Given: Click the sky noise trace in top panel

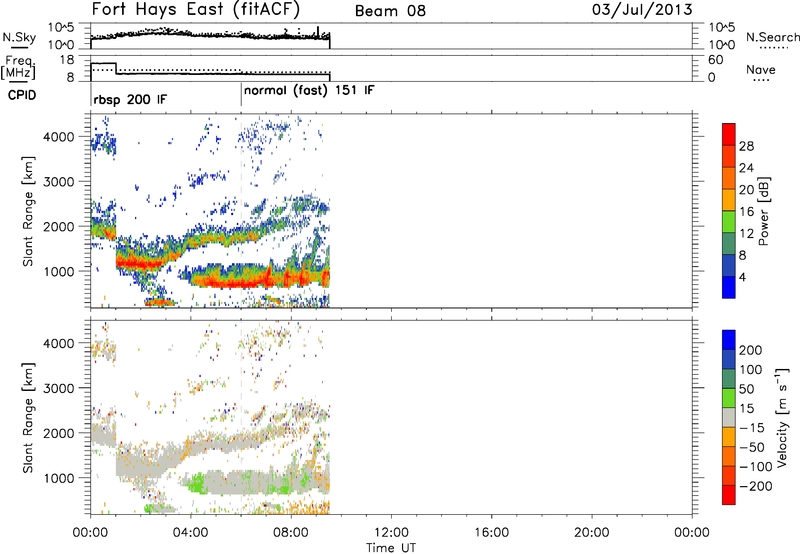Looking at the screenshot, I should pos(210,35).
